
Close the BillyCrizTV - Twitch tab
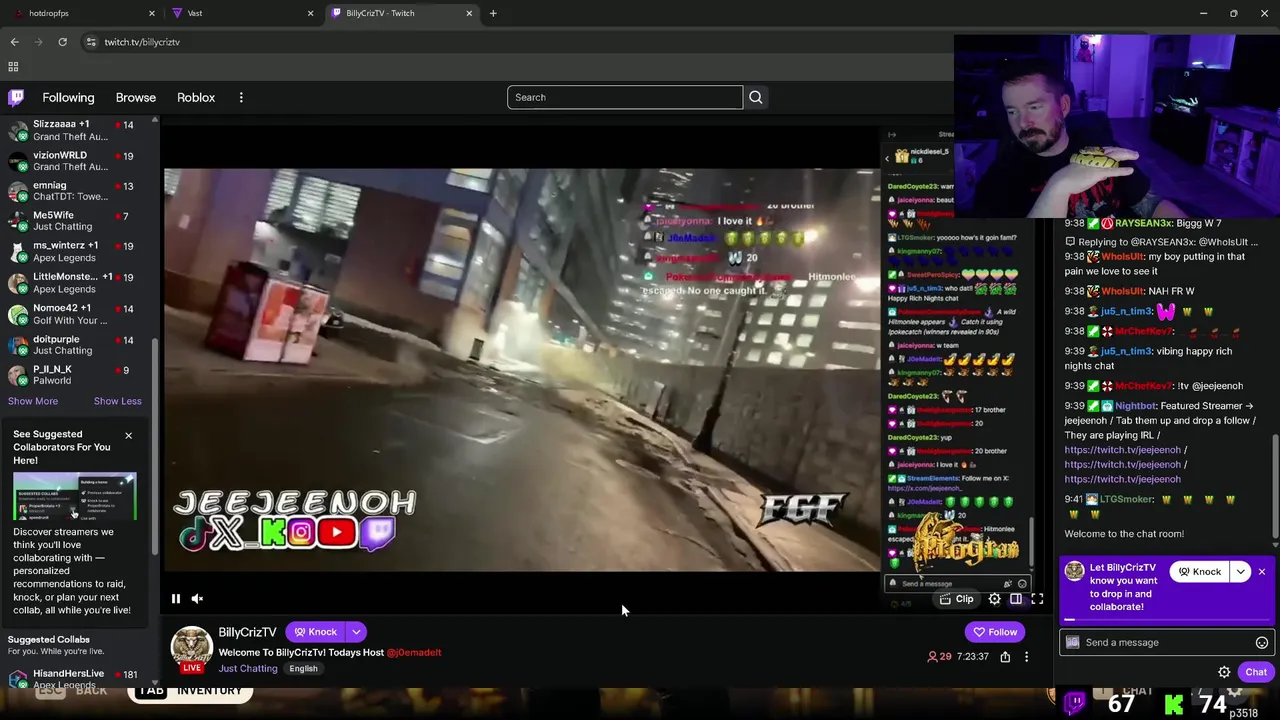(x=469, y=13)
